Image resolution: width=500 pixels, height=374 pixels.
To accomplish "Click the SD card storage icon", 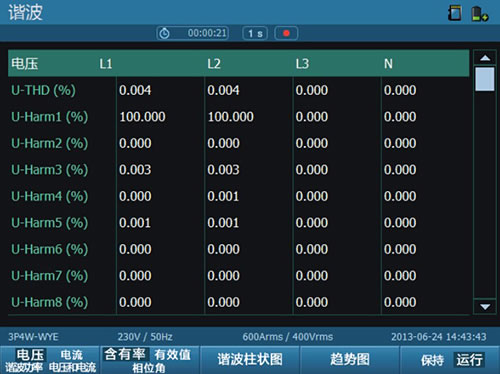I will click(x=455, y=13).
